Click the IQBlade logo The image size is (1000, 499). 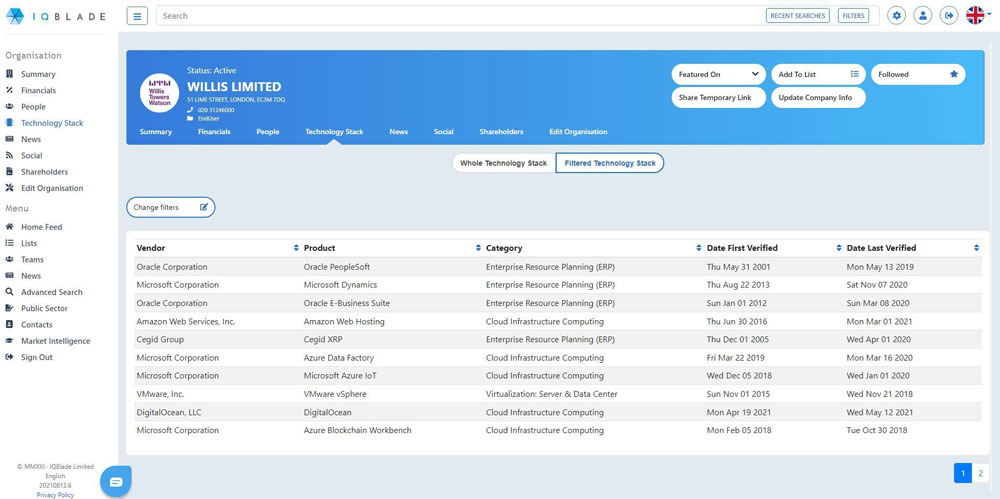point(55,16)
